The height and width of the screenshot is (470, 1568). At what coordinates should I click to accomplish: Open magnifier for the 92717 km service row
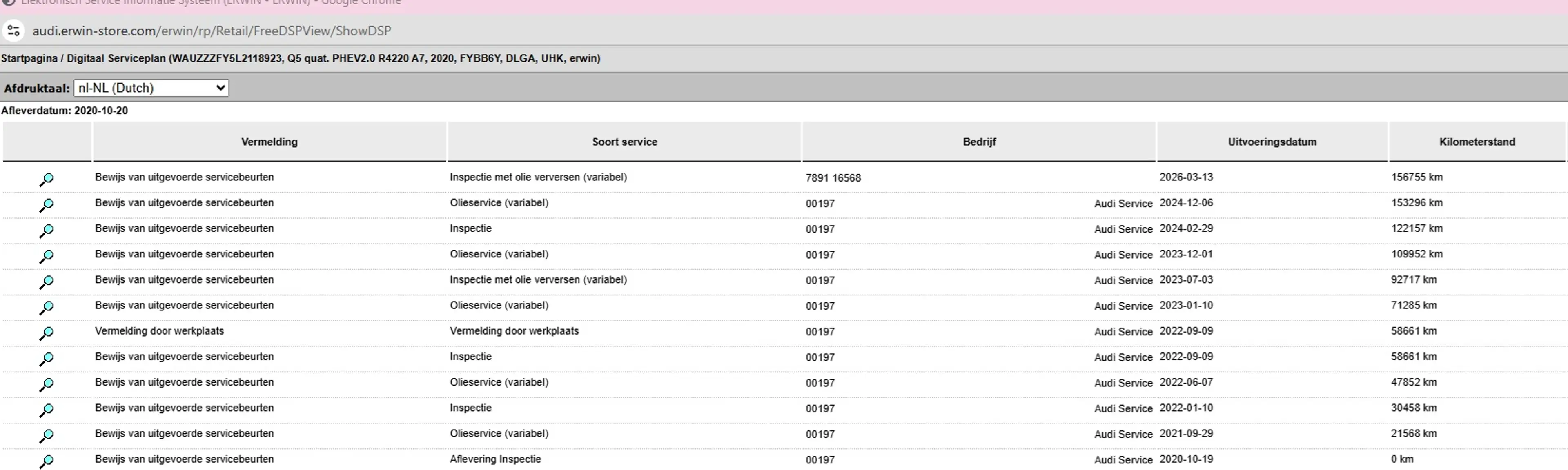46,282
